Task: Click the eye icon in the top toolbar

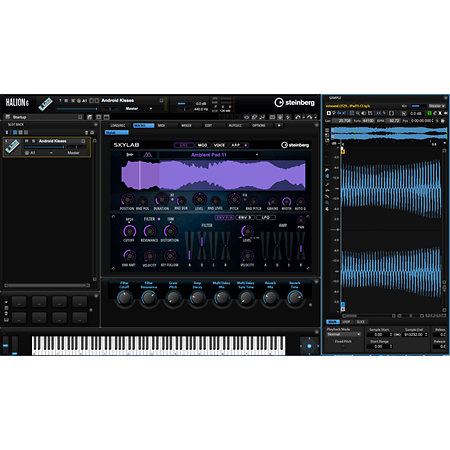Action: [x=246, y=117]
